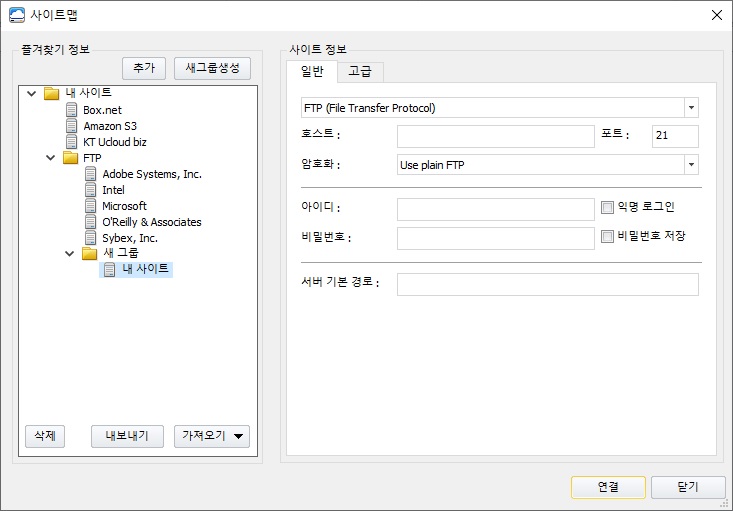Click the Amazon S3 site document icon
Image resolution: width=733 pixels, height=511 pixels.
(x=72, y=126)
